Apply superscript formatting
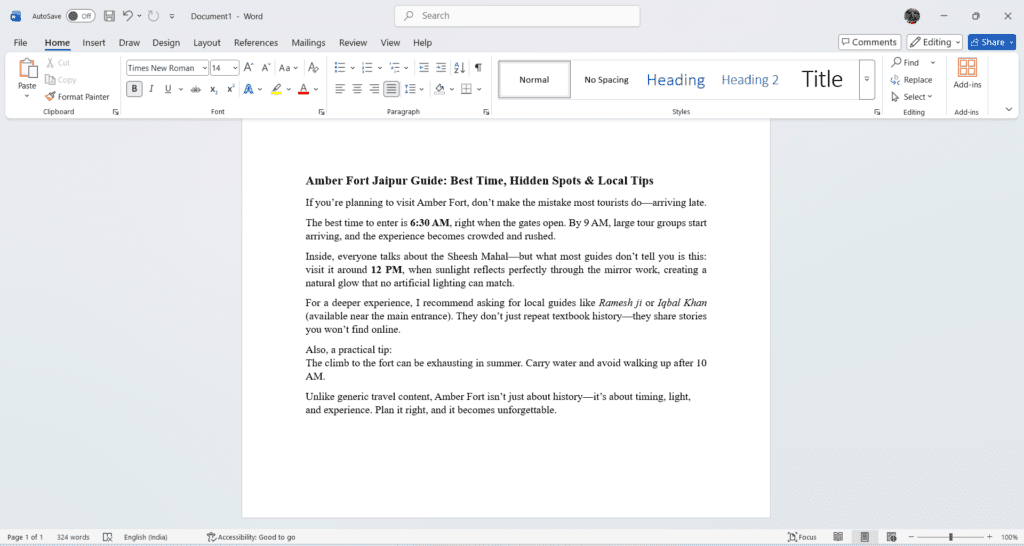The height and width of the screenshot is (546, 1024). pos(231,89)
